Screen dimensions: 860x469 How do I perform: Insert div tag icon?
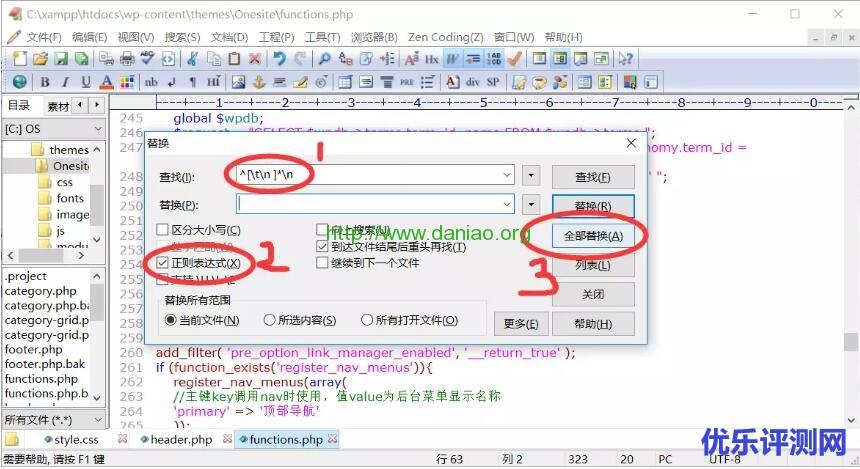(x=473, y=82)
